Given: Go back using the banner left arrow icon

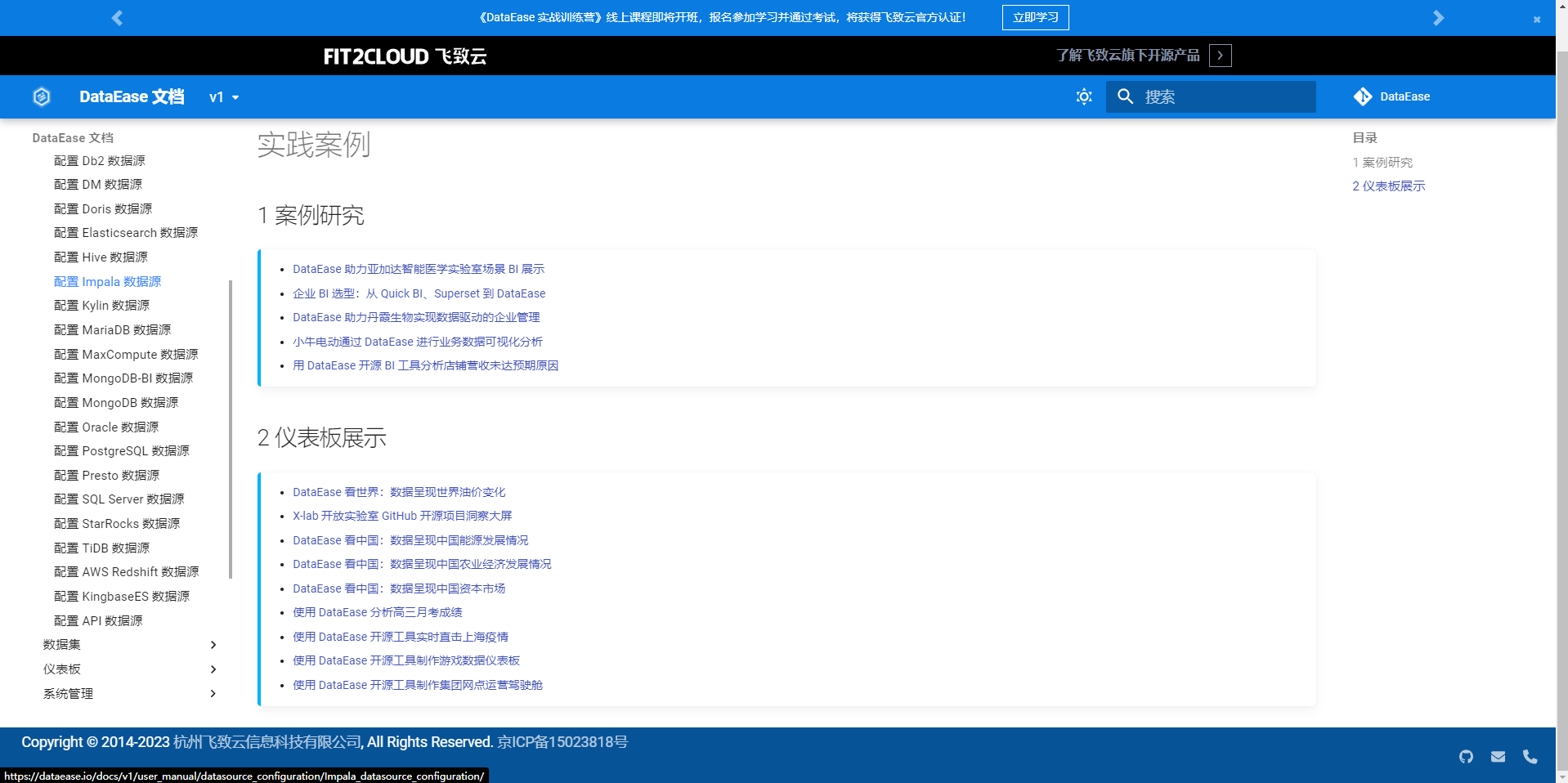Looking at the screenshot, I should click(x=117, y=17).
